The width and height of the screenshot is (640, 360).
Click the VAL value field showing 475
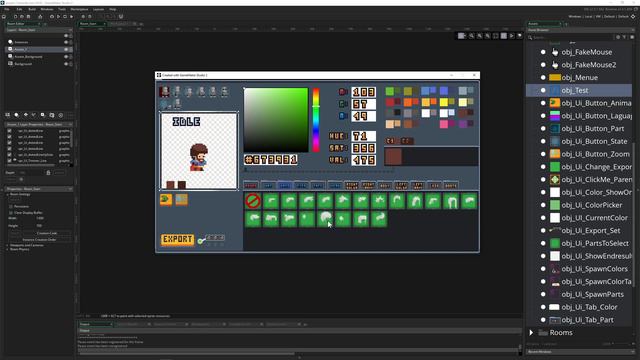[x=363, y=160]
